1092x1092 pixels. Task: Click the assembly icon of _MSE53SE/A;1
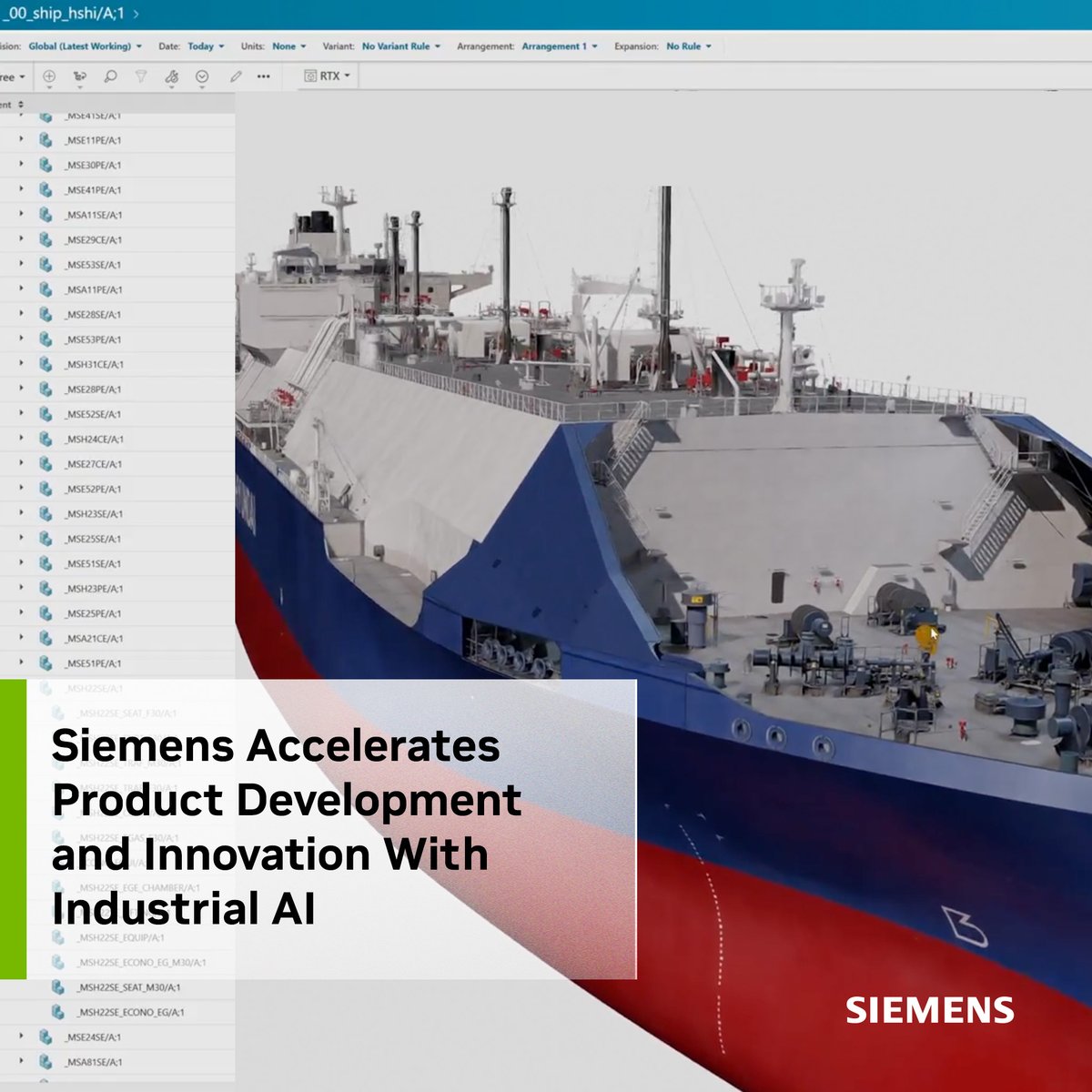(45, 265)
